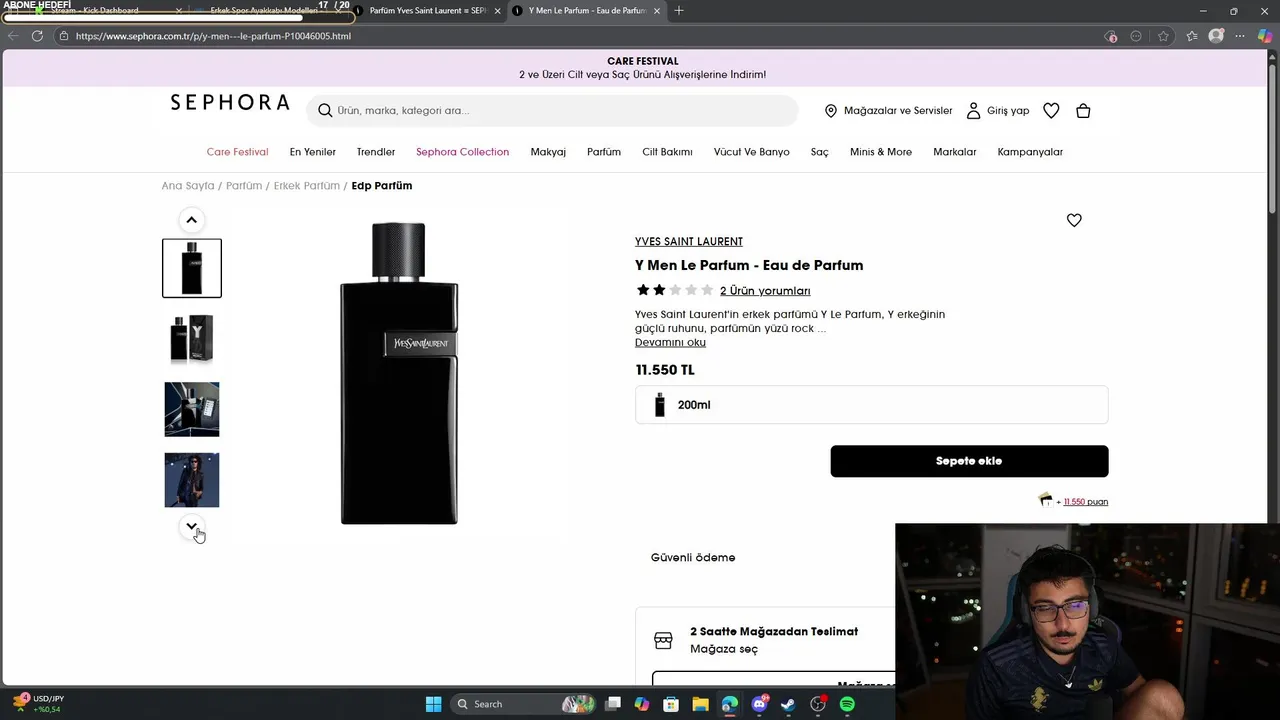Click the Giriş yap account icon
The image size is (1280, 720).
pos(973,111)
